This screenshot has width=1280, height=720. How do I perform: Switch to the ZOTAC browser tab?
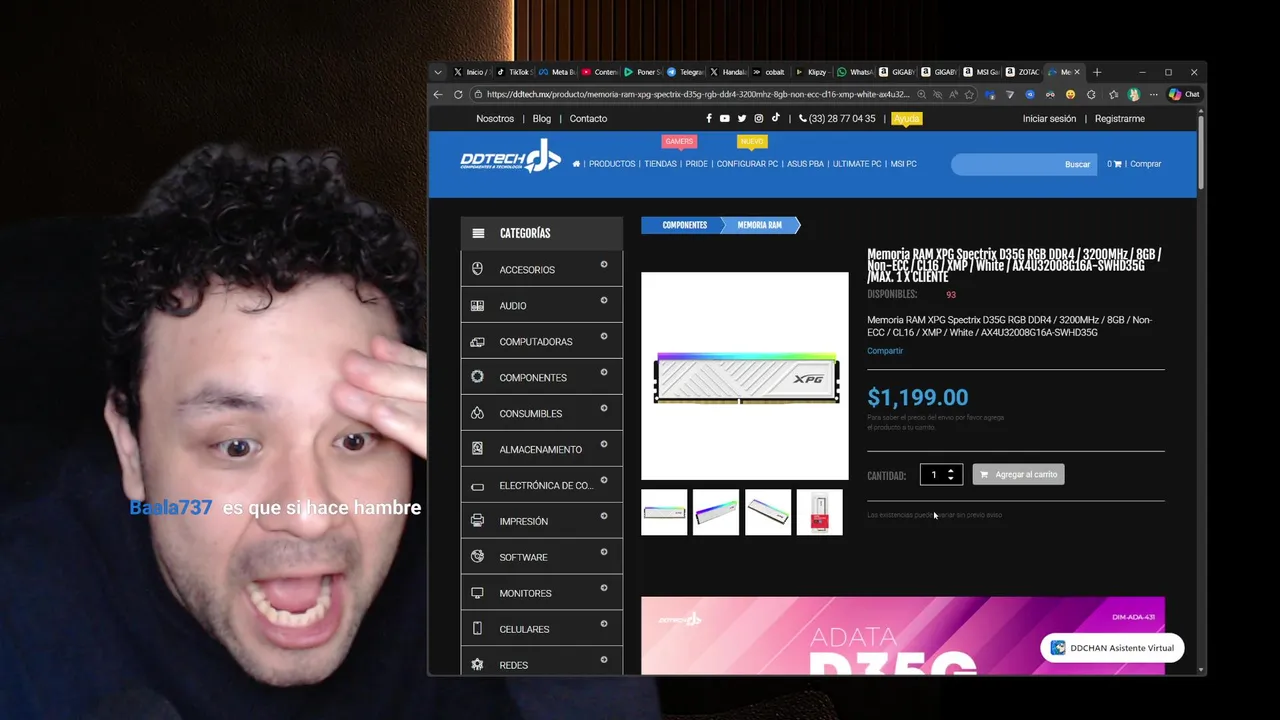[1023, 72]
